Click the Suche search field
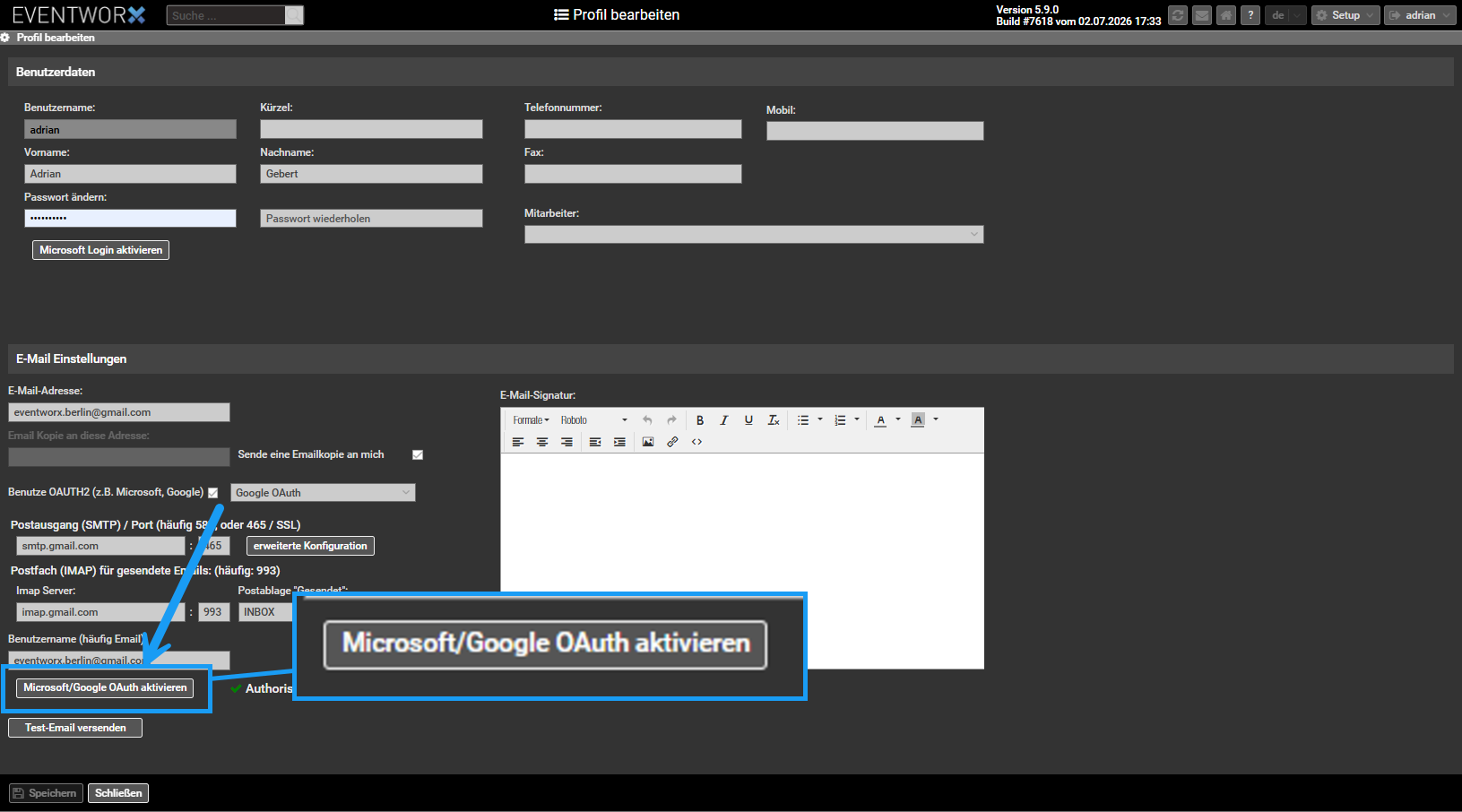 tap(226, 15)
